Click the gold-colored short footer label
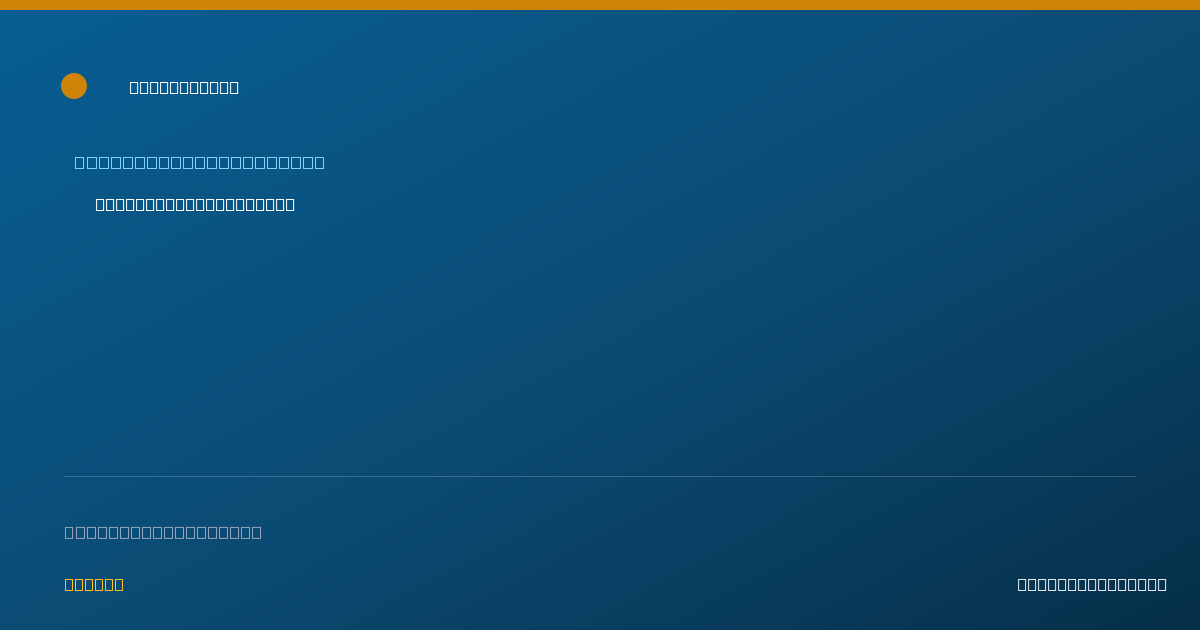The image size is (1200, 630). [x=94, y=584]
